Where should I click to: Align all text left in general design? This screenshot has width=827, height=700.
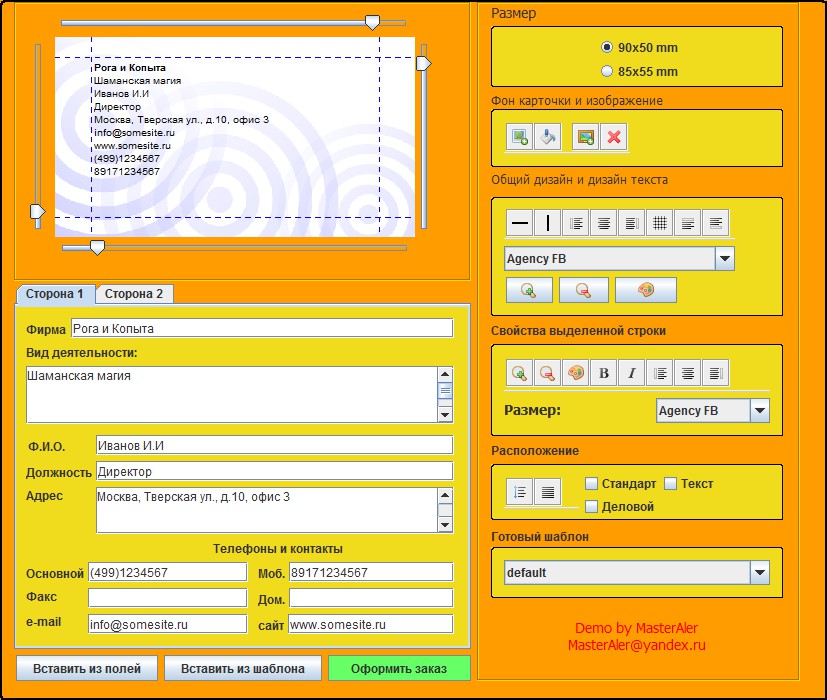coord(576,223)
